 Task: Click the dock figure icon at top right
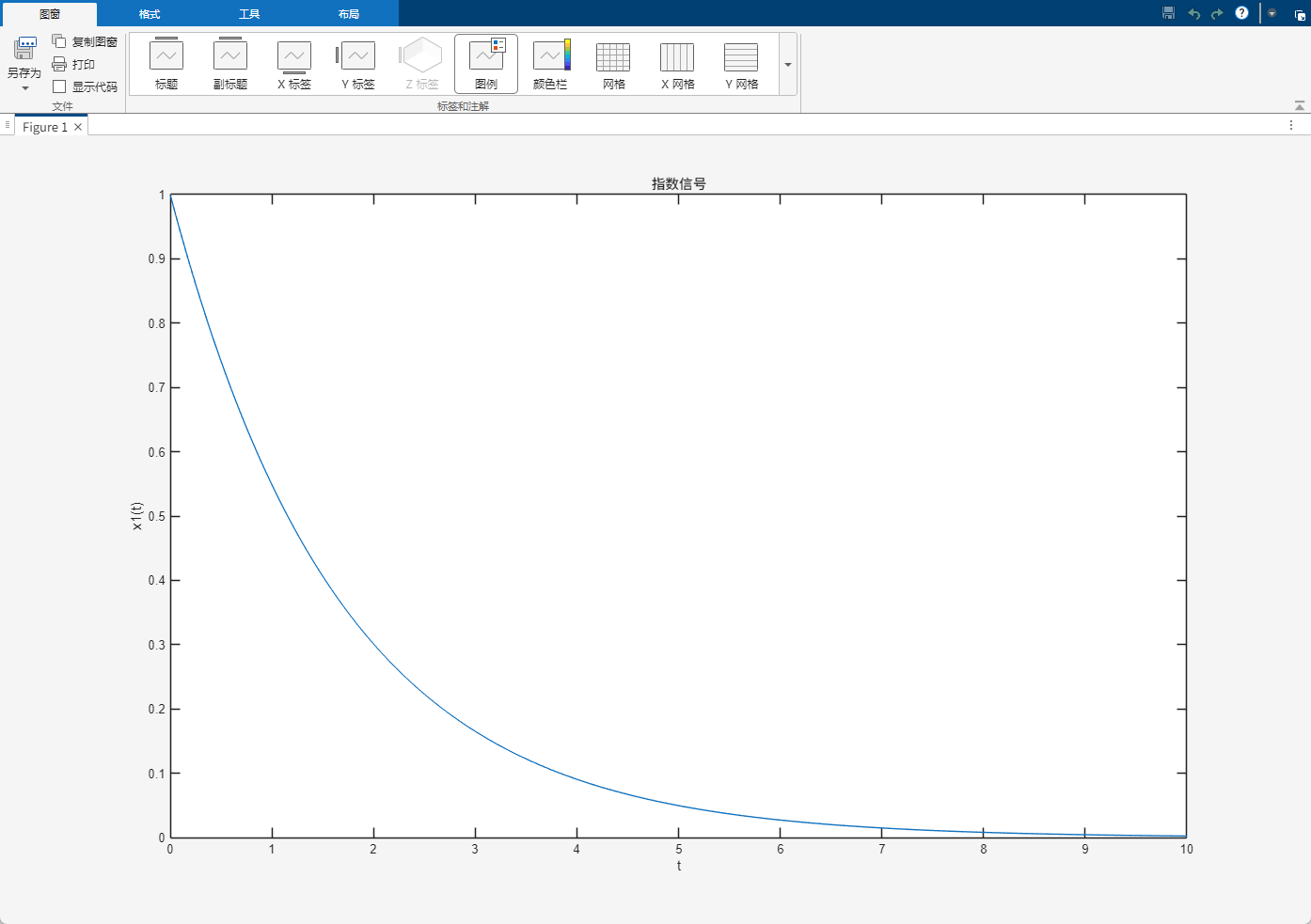(1300, 14)
